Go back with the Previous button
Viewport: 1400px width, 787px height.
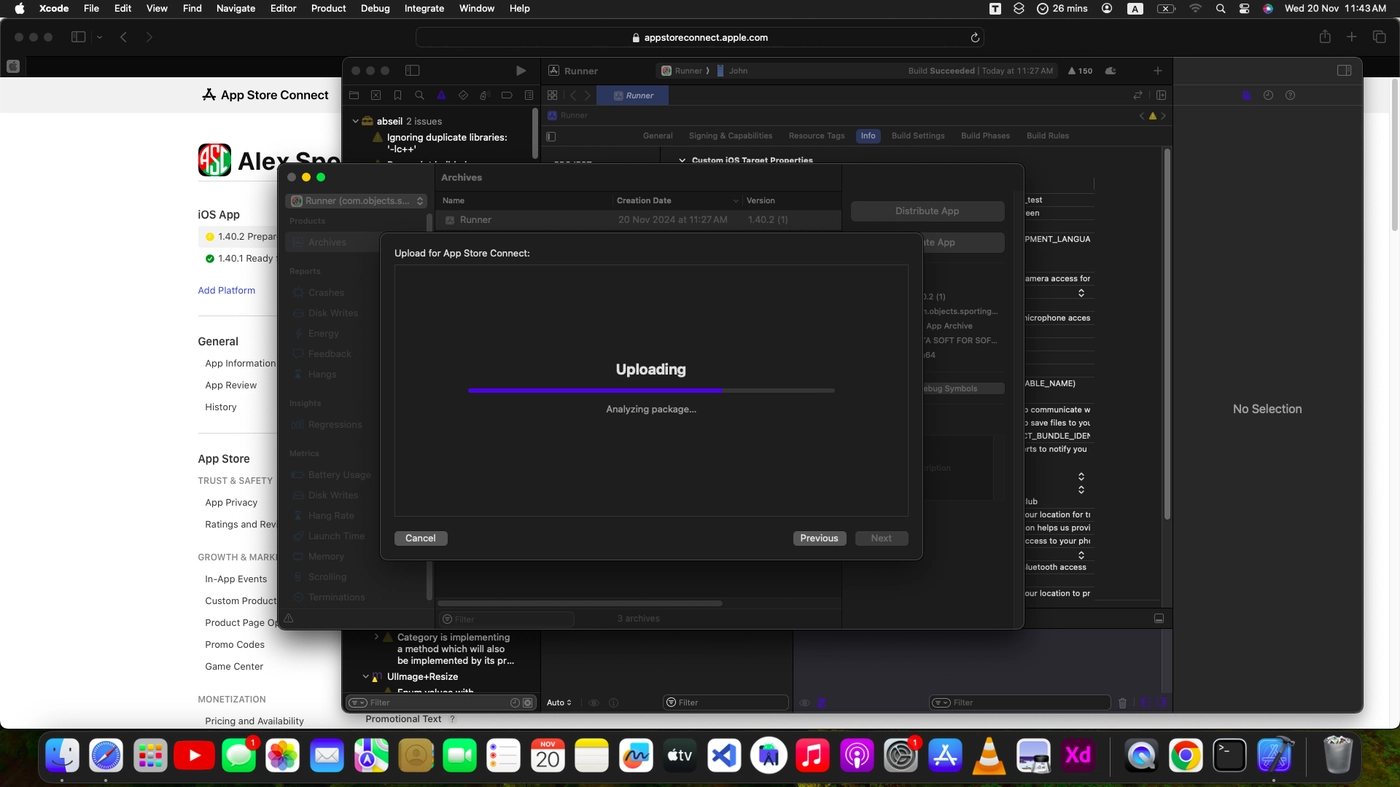(x=819, y=538)
